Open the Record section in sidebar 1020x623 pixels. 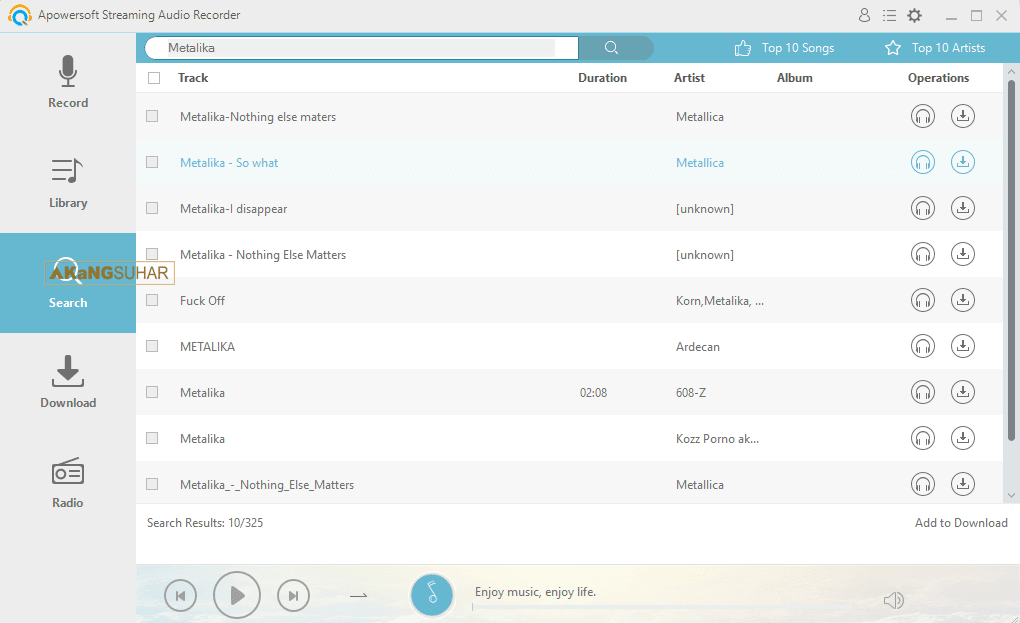pyautogui.click(x=68, y=83)
